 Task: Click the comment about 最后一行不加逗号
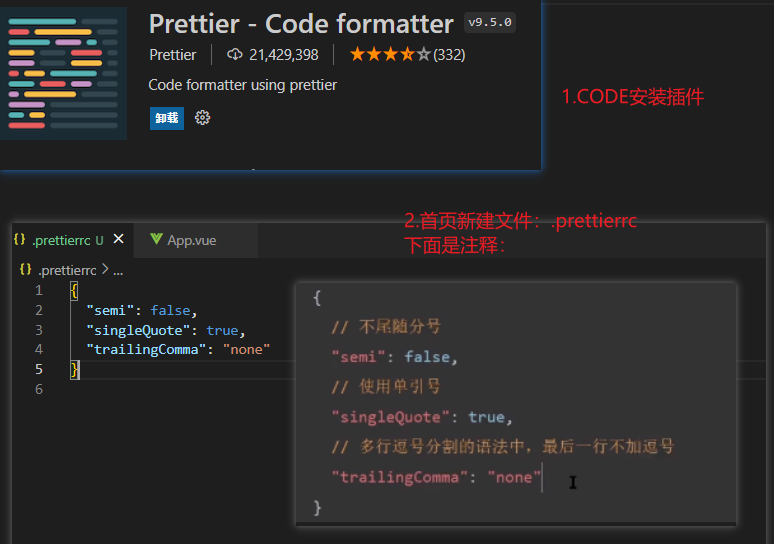(x=503, y=447)
